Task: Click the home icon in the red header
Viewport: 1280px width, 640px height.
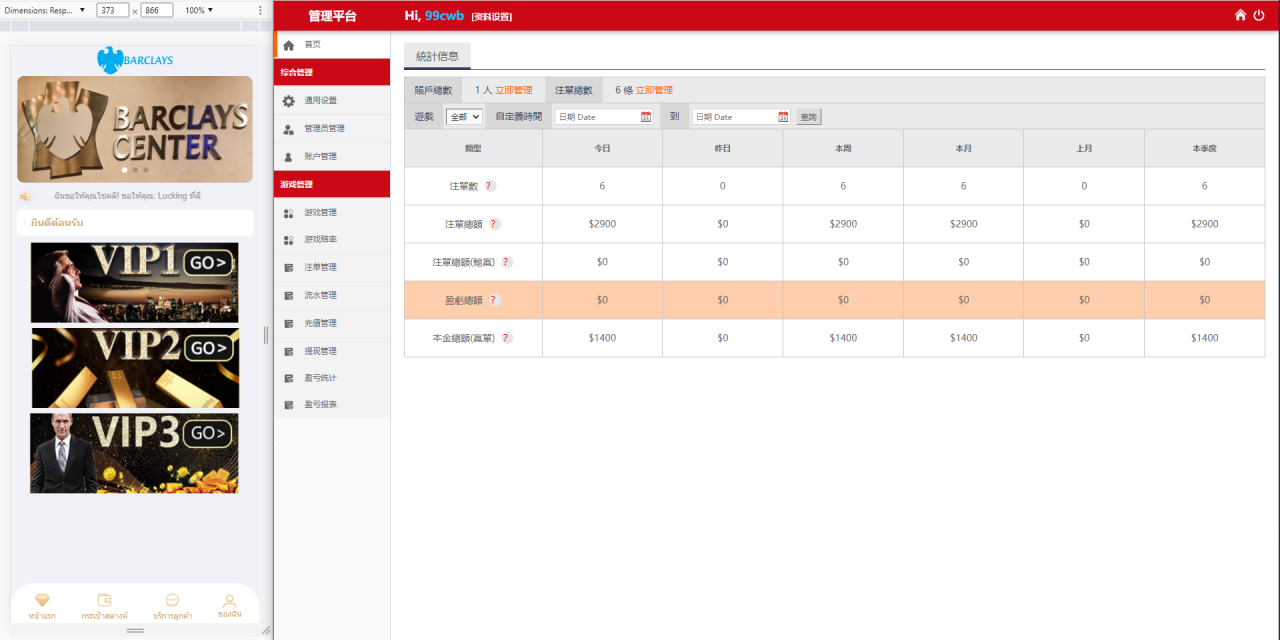Action: click(x=1241, y=15)
